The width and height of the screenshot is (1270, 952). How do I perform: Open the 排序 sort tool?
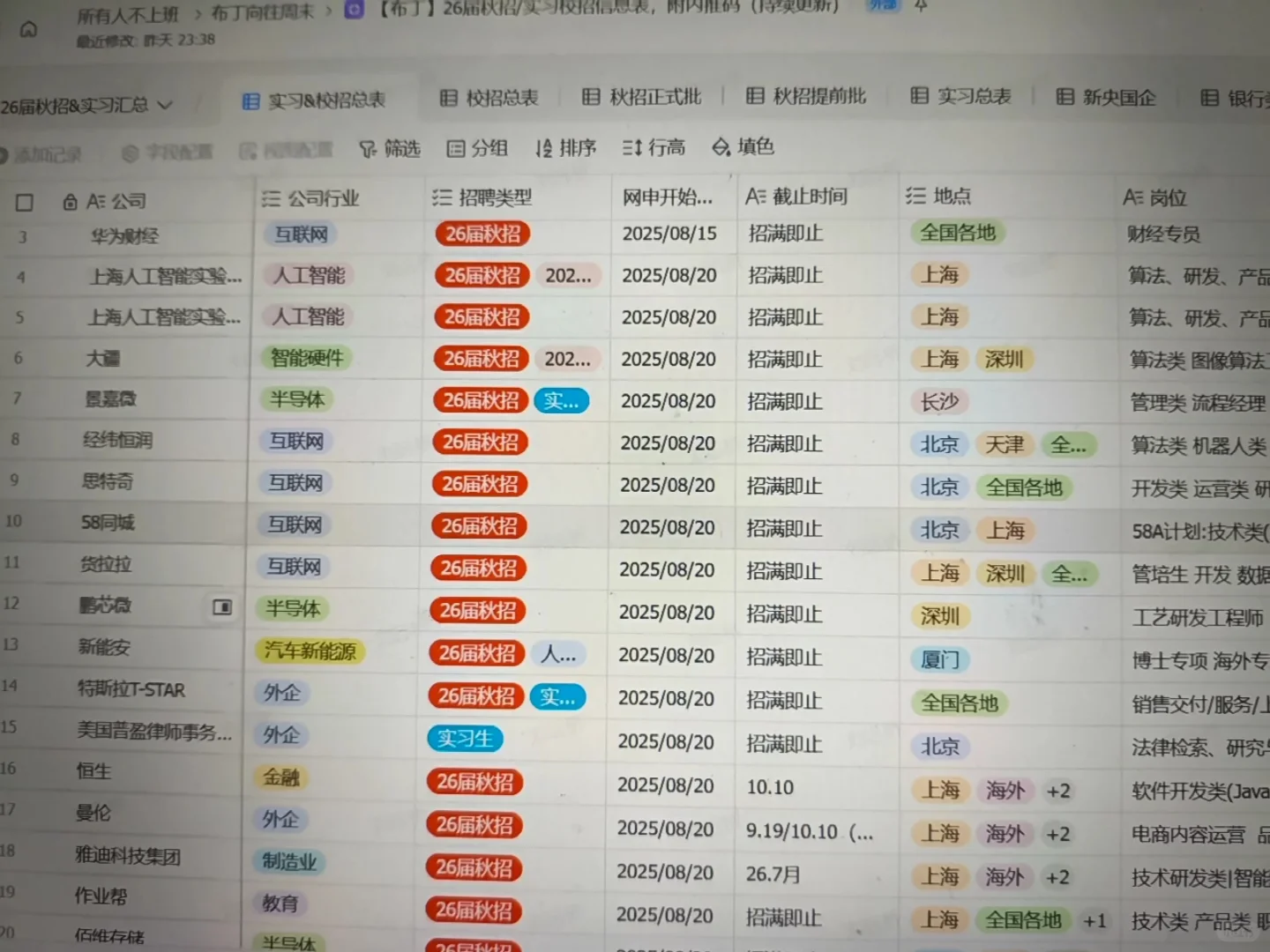point(566,147)
